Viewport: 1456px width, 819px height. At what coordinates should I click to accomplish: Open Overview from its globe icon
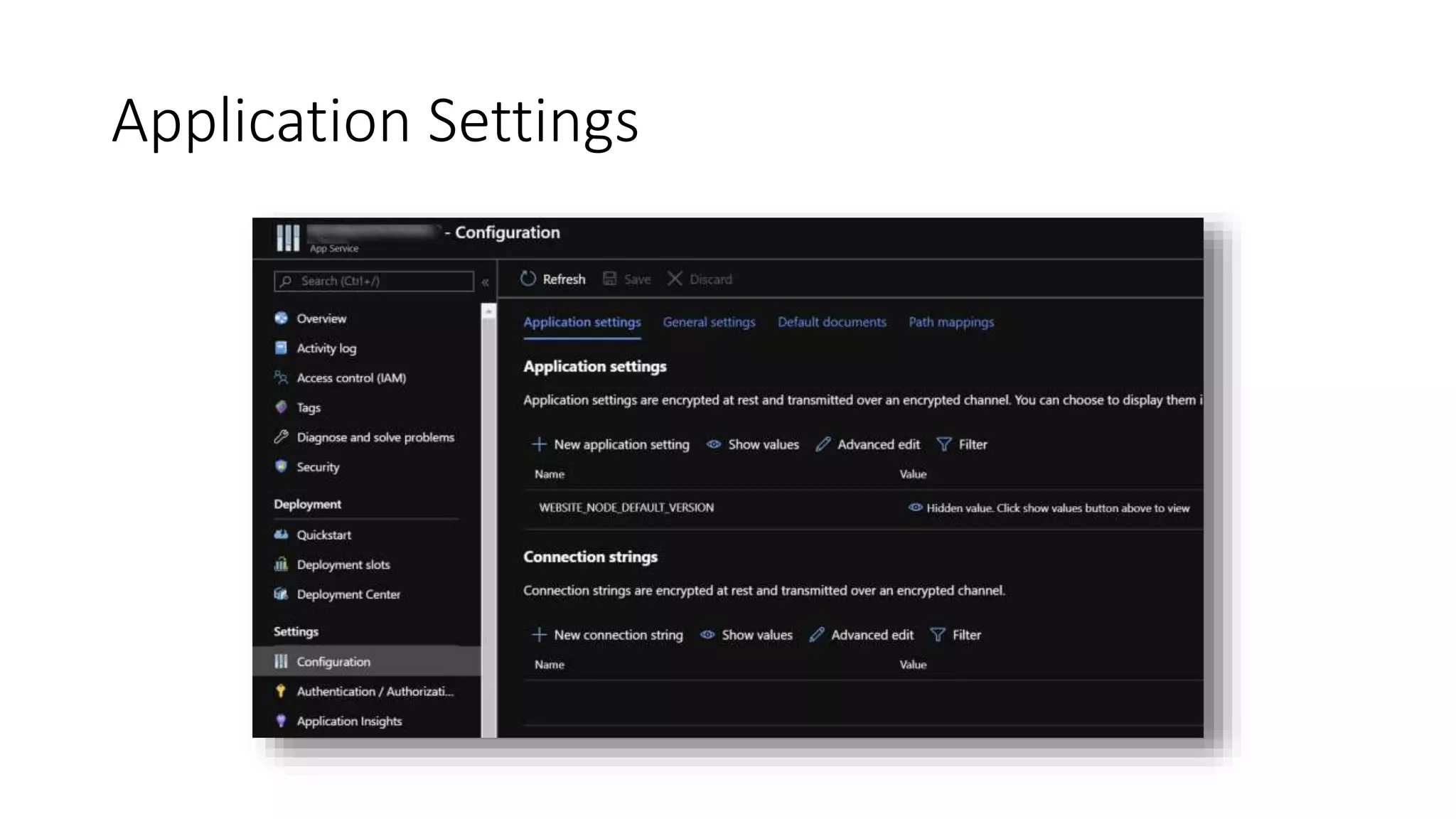coord(281,318)
